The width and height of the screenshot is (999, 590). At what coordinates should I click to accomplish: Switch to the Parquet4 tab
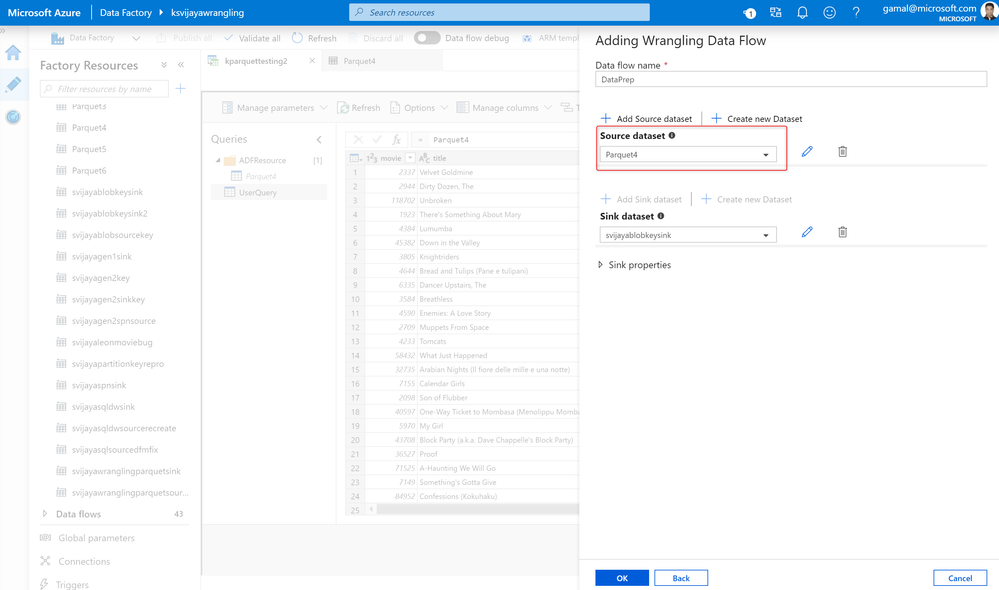(359, 61)
